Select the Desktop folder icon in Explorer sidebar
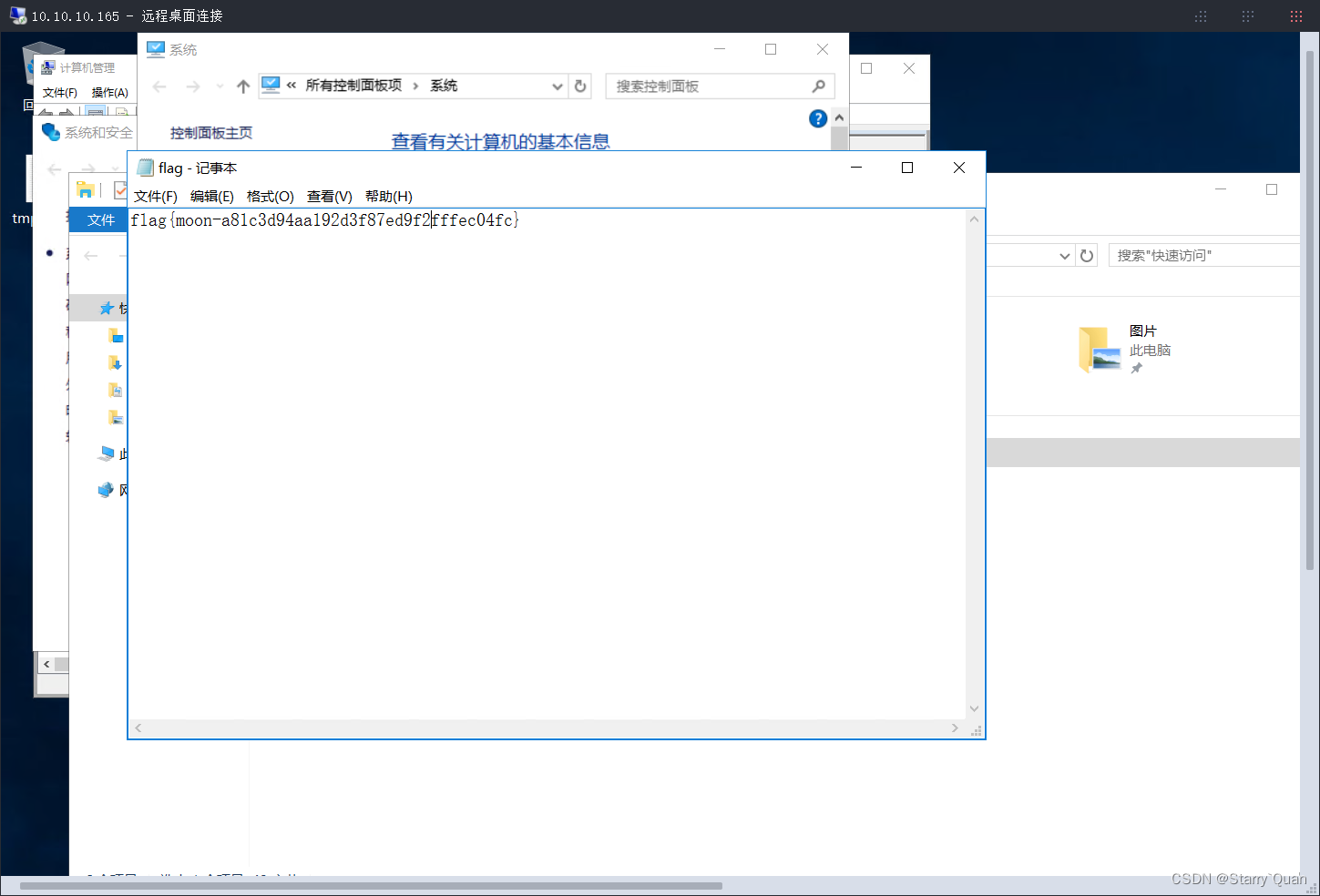The image size is (1320, 896). tap(116, 335)
